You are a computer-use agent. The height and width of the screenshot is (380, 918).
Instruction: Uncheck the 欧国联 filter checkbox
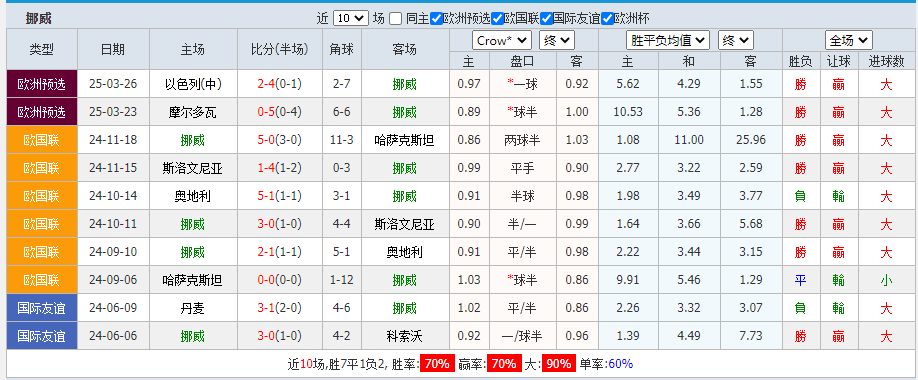coord(498,19)
